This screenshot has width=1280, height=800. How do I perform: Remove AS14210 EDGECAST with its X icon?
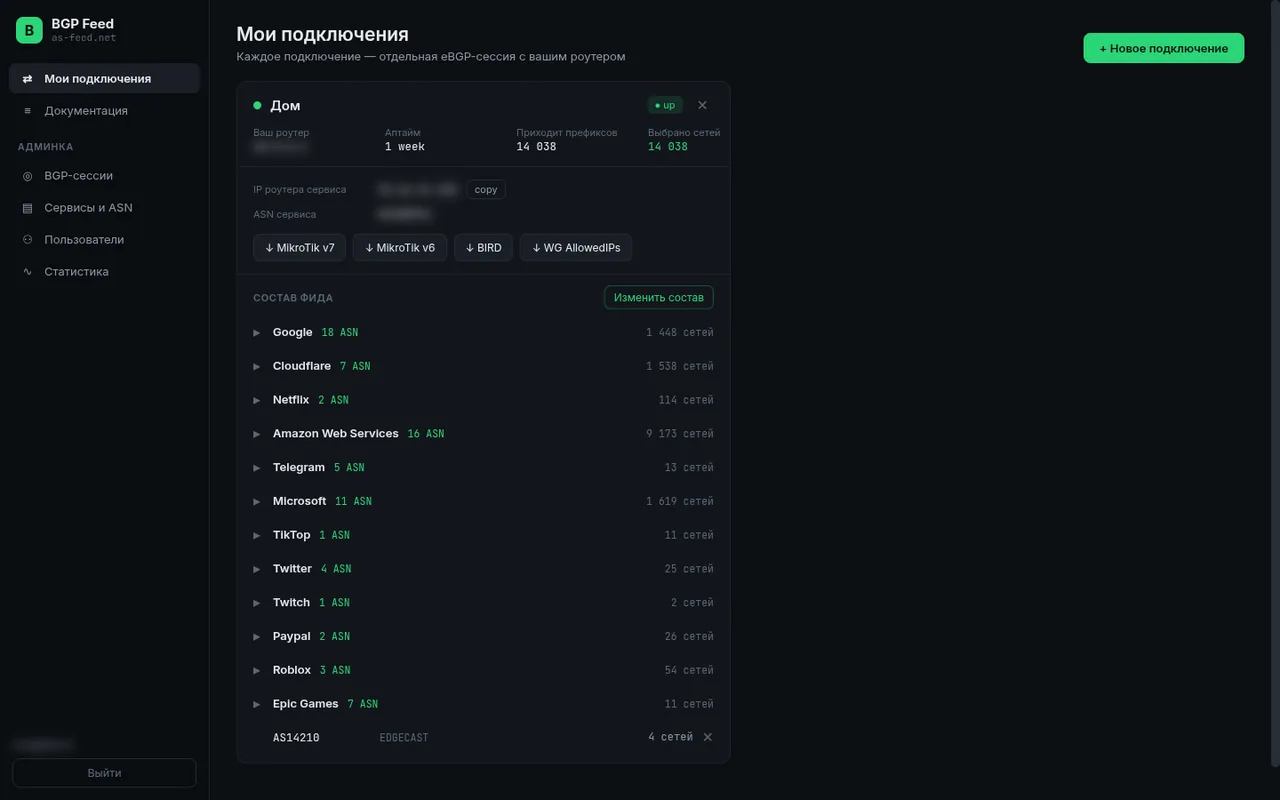point(708,737)
